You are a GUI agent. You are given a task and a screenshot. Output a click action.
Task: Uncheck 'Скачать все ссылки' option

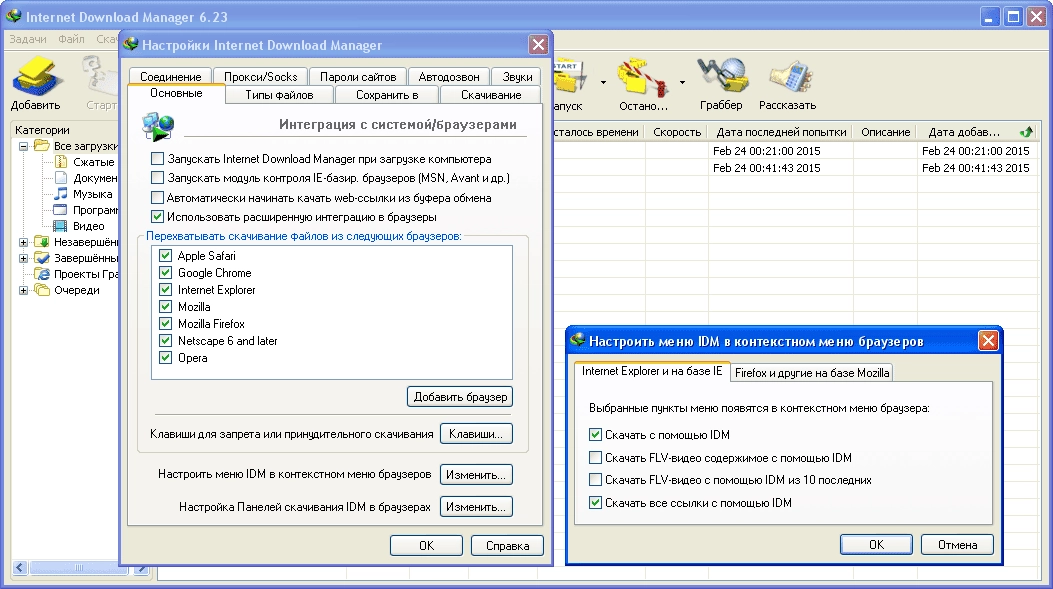pyautogui.click(x=595, y=502)
